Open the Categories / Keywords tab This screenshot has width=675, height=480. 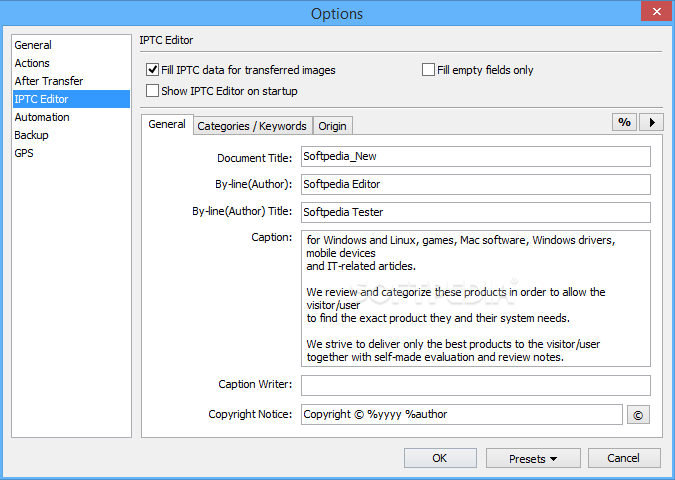(x=252, y=126)
